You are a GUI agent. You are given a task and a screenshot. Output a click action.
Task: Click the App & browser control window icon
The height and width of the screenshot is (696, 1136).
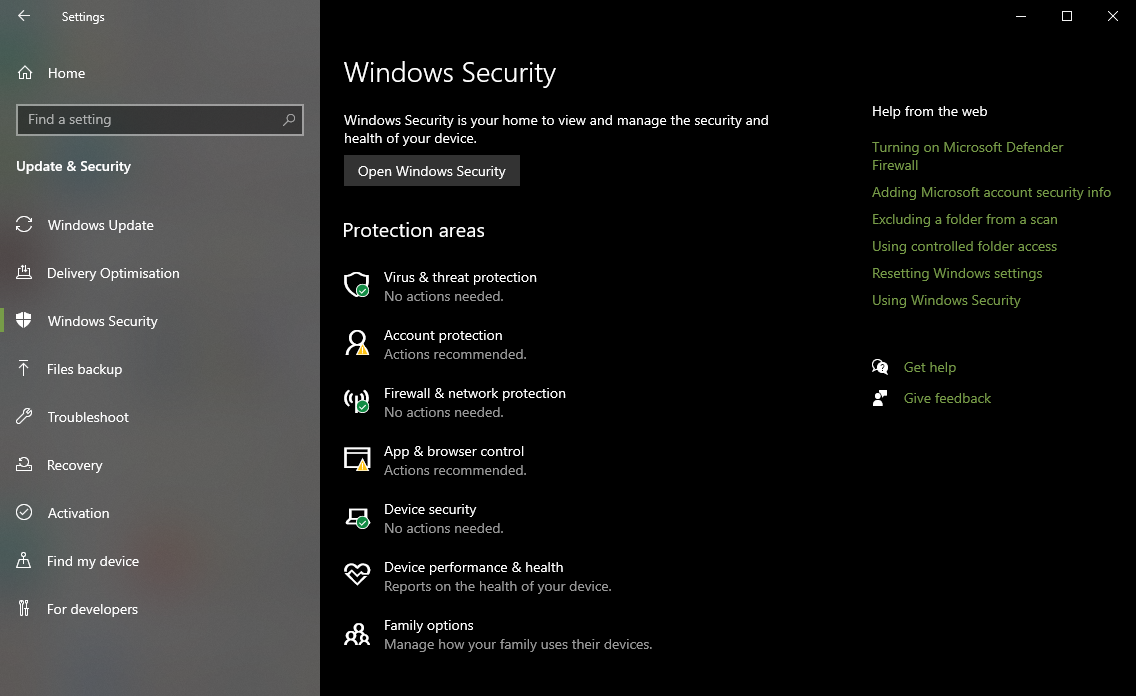point(356,459)
